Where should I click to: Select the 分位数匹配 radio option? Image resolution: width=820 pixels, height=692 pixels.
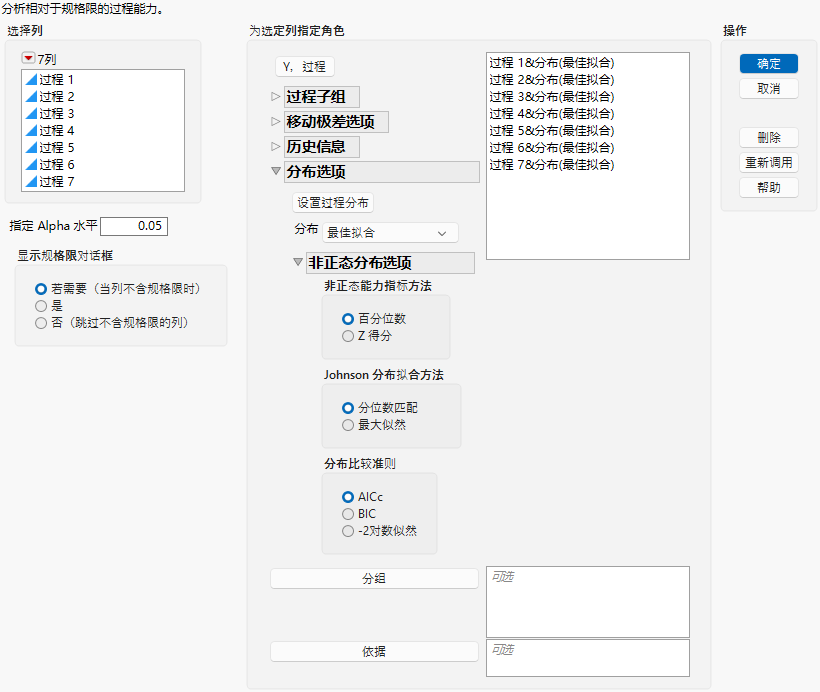click(x=348, y=407)
